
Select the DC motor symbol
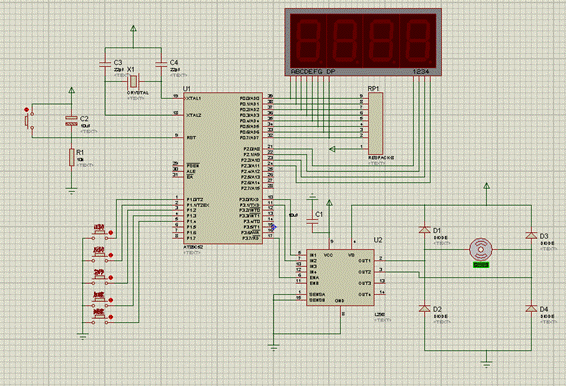coord(480,249)
